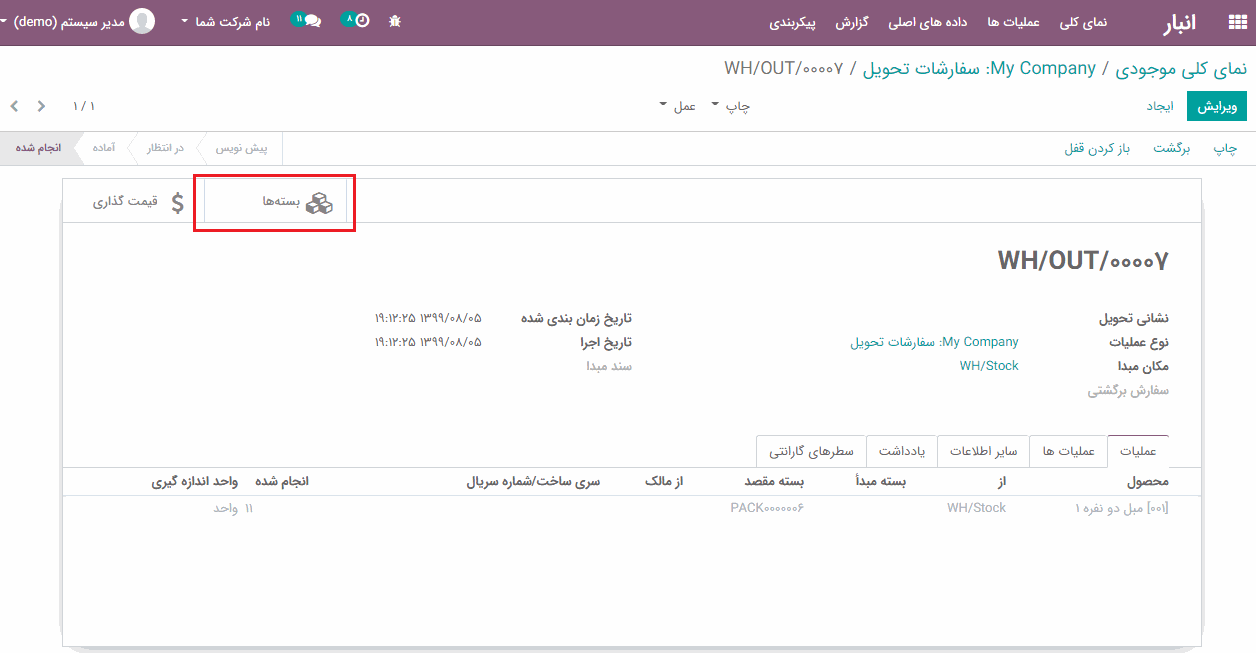Click the scheduled date value next to تاریخ زمان بندی شده
The image size is (1256, 653).
coord(428,318)
